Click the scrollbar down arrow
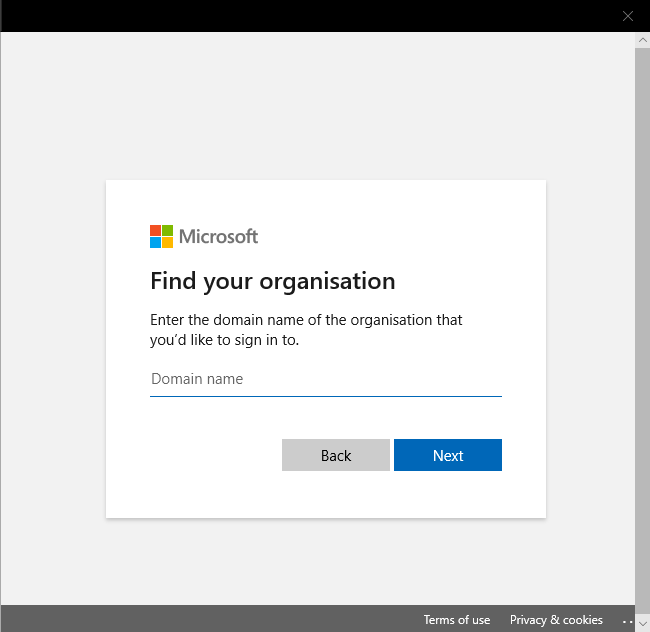The height and width of the screenshot is (632, 650). (643, 623)
